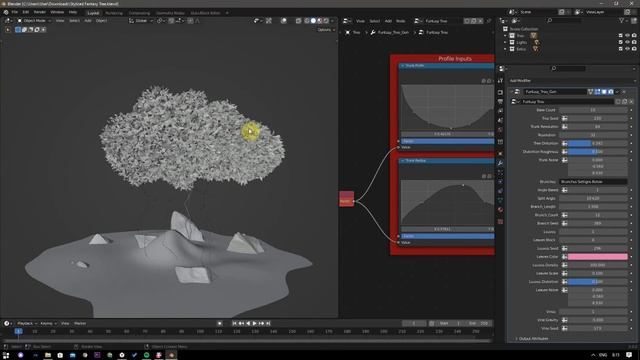Hide the Lights collection in viewport
Viewport: 640px width, 360px height.
[x=627, y=42]
